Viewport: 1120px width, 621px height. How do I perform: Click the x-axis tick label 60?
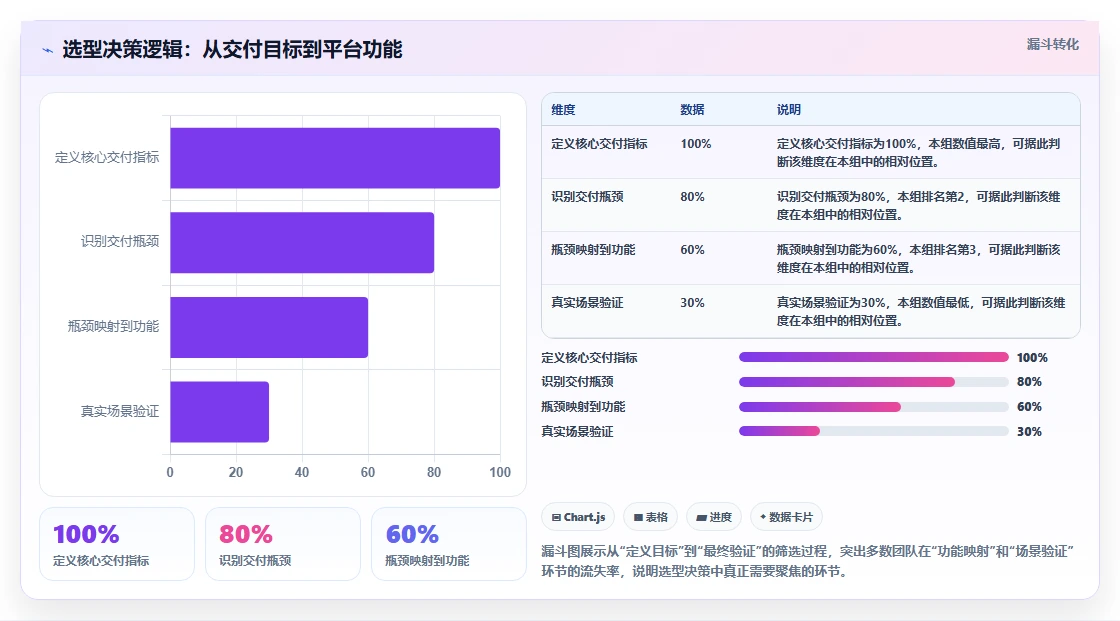point(368,472)
